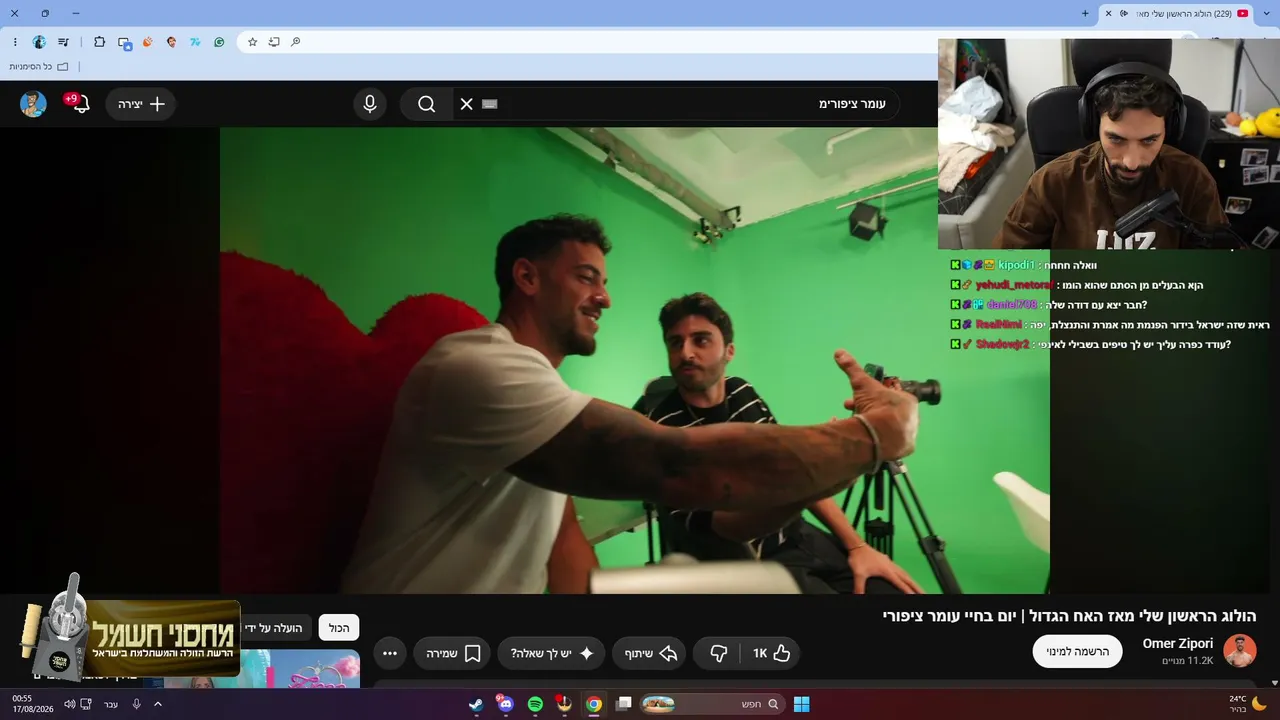This screenshot has width=1280, height=720.
Task: Click the zoom magnifier icon in address bar
Action: (x=295, y=42)
